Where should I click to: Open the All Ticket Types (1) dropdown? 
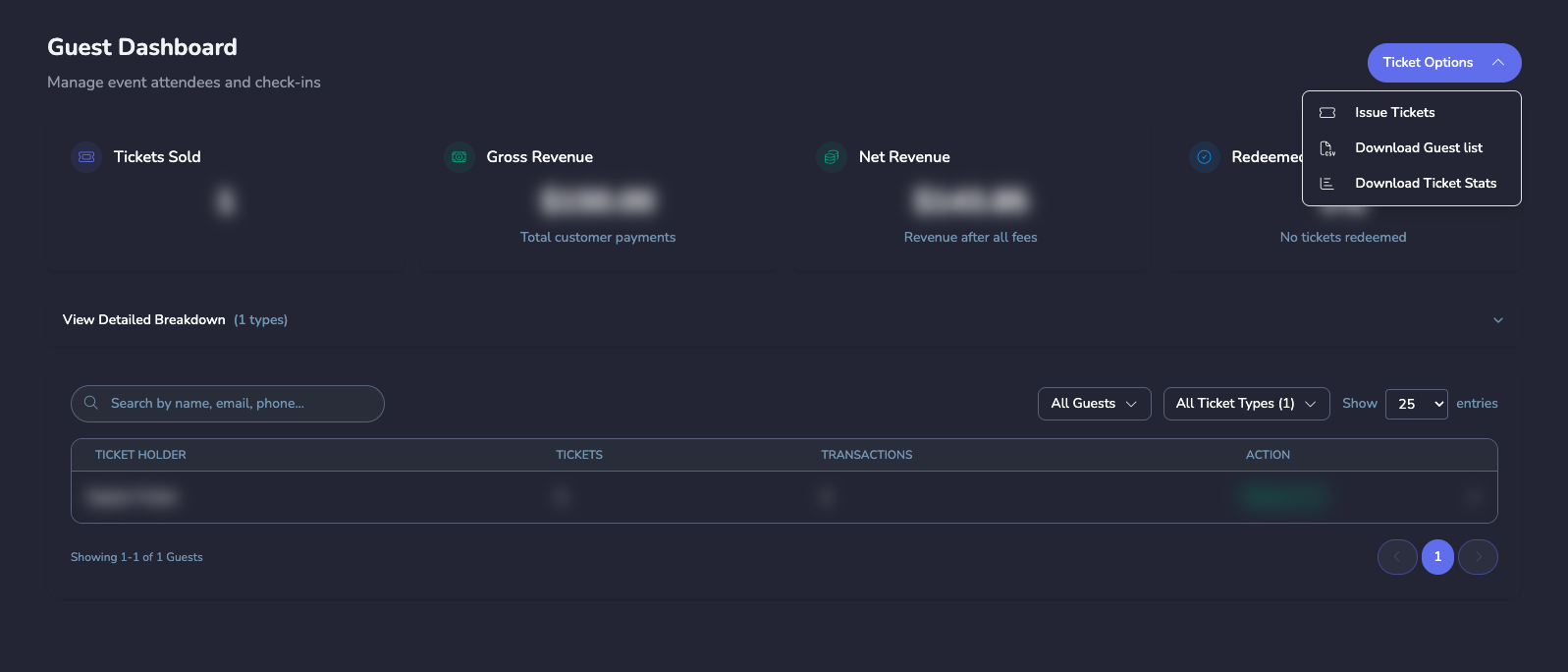pyautogui.click(x=1246, y=404)
